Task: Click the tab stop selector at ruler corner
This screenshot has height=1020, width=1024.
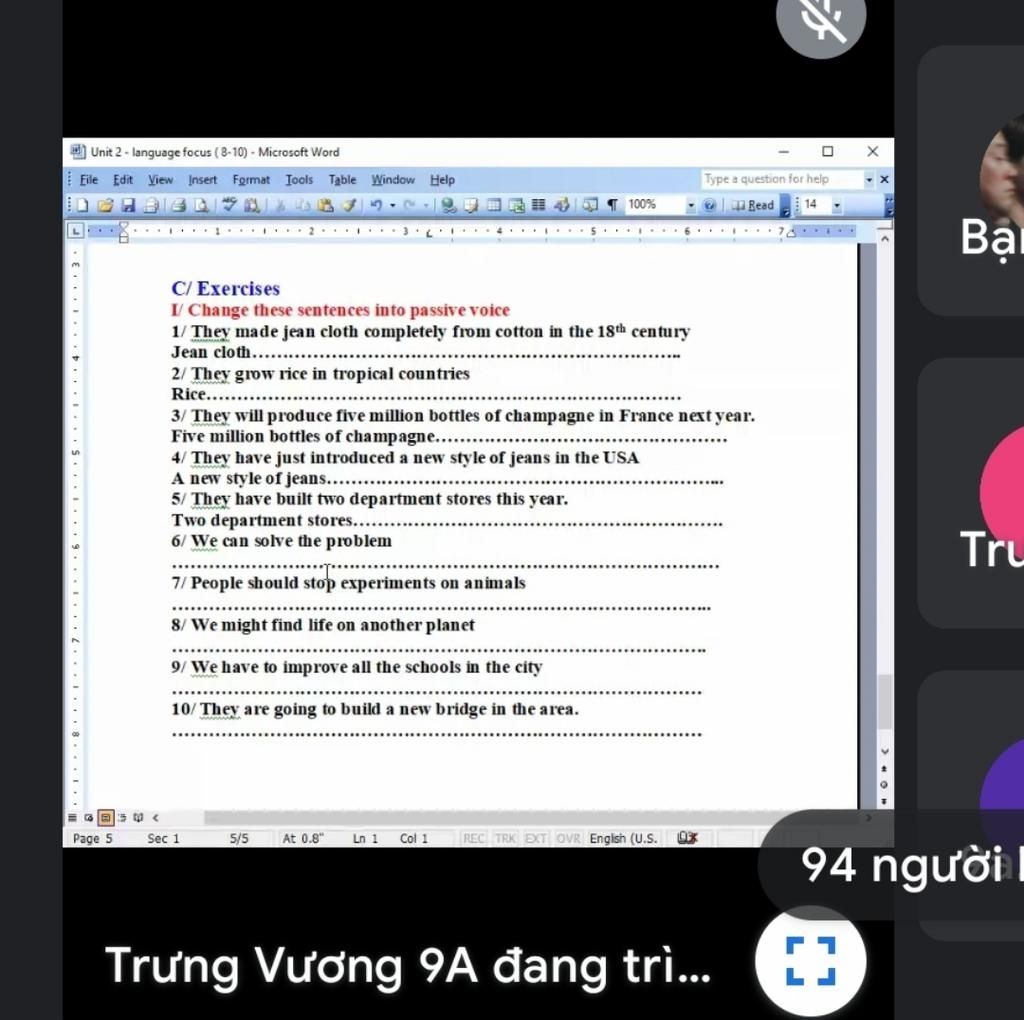Action: tap(76, 231)
